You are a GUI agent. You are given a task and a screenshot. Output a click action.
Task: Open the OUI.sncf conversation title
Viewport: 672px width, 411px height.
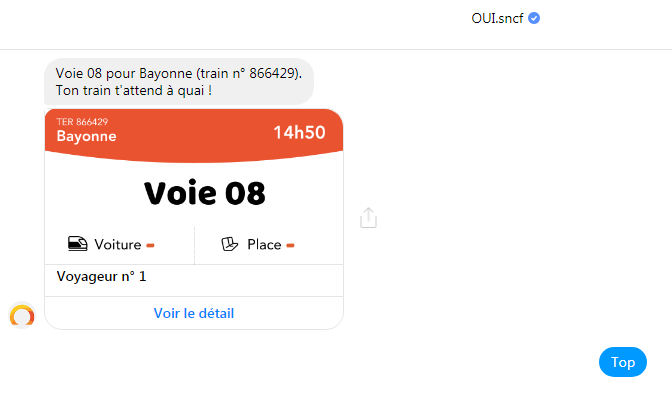(x=497, y=18)
